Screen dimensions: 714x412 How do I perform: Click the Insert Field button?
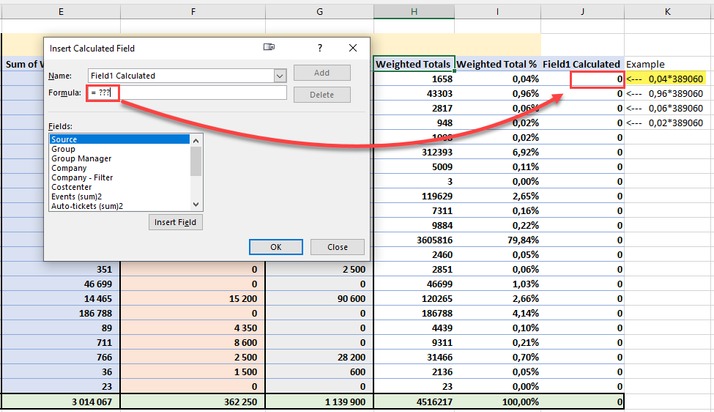pyautogui.click(x=175, y=222)
